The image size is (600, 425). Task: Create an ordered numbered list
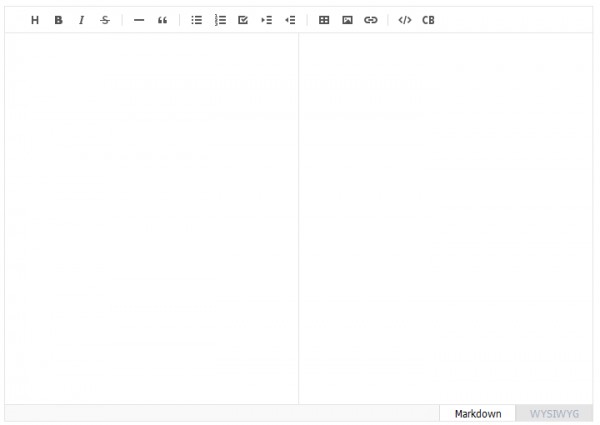point(220,20)
